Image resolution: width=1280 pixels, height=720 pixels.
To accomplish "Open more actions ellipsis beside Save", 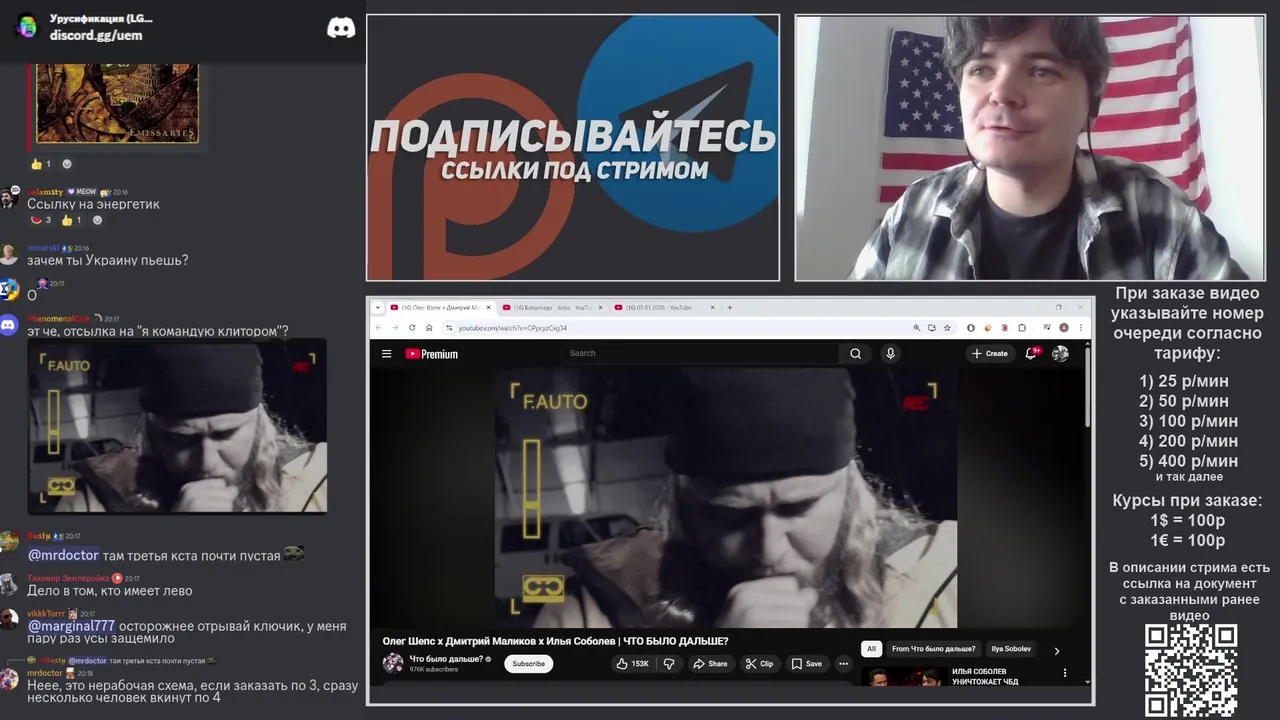I will (x=843, y=663).
